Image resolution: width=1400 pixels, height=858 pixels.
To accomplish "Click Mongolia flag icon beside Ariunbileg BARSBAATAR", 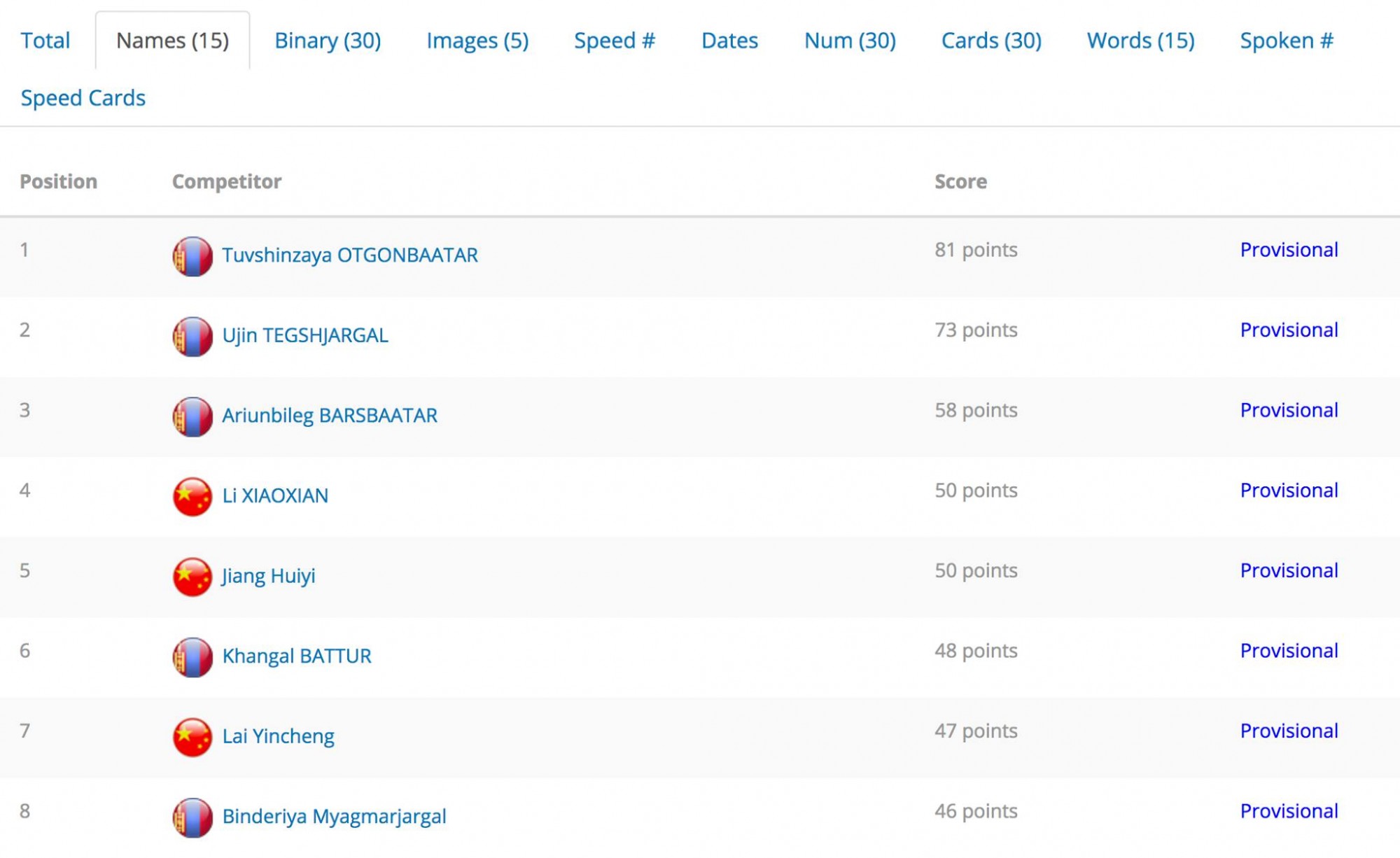I will (192, 416).
